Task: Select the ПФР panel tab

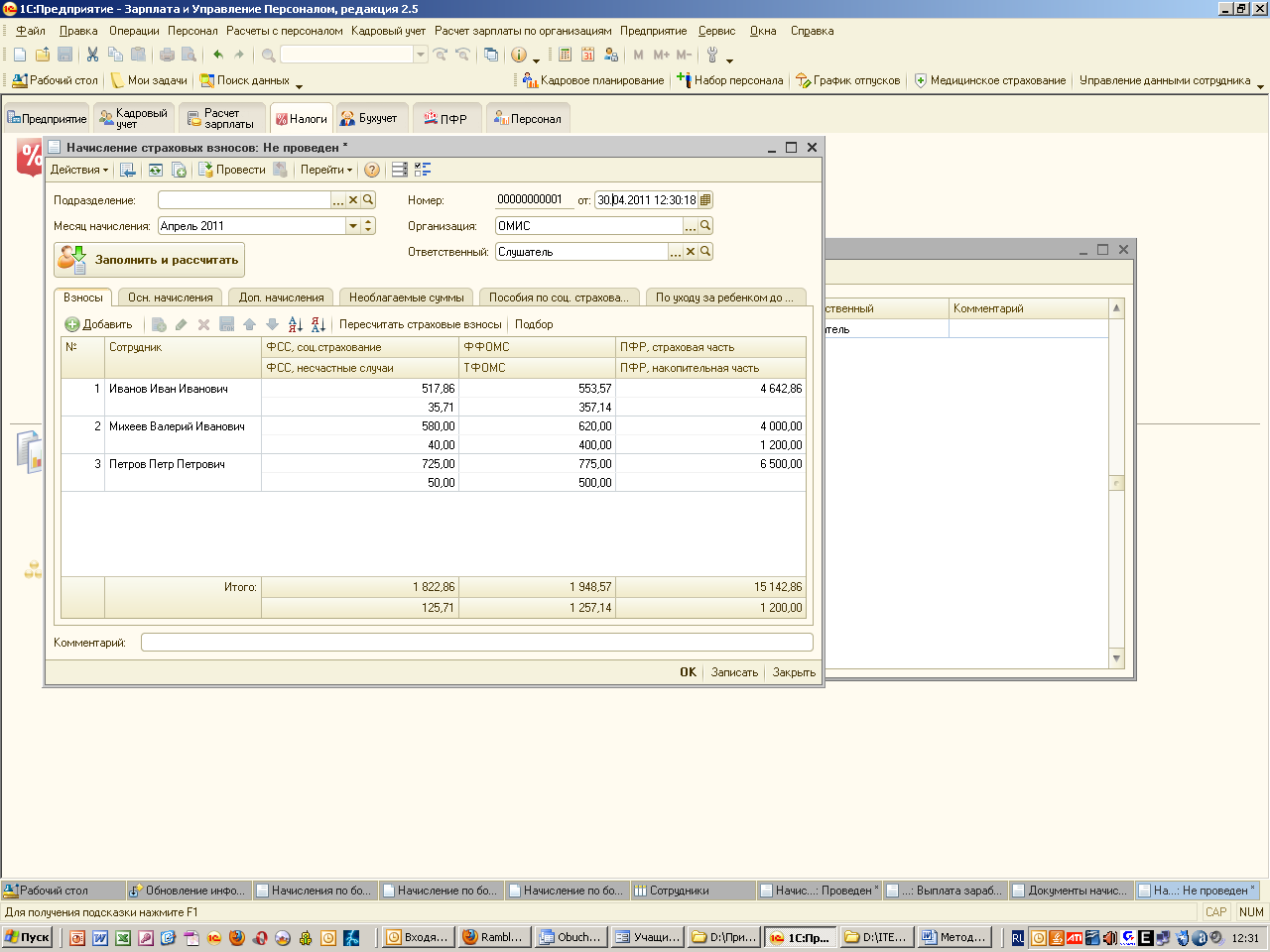Action: coord(446,118)
